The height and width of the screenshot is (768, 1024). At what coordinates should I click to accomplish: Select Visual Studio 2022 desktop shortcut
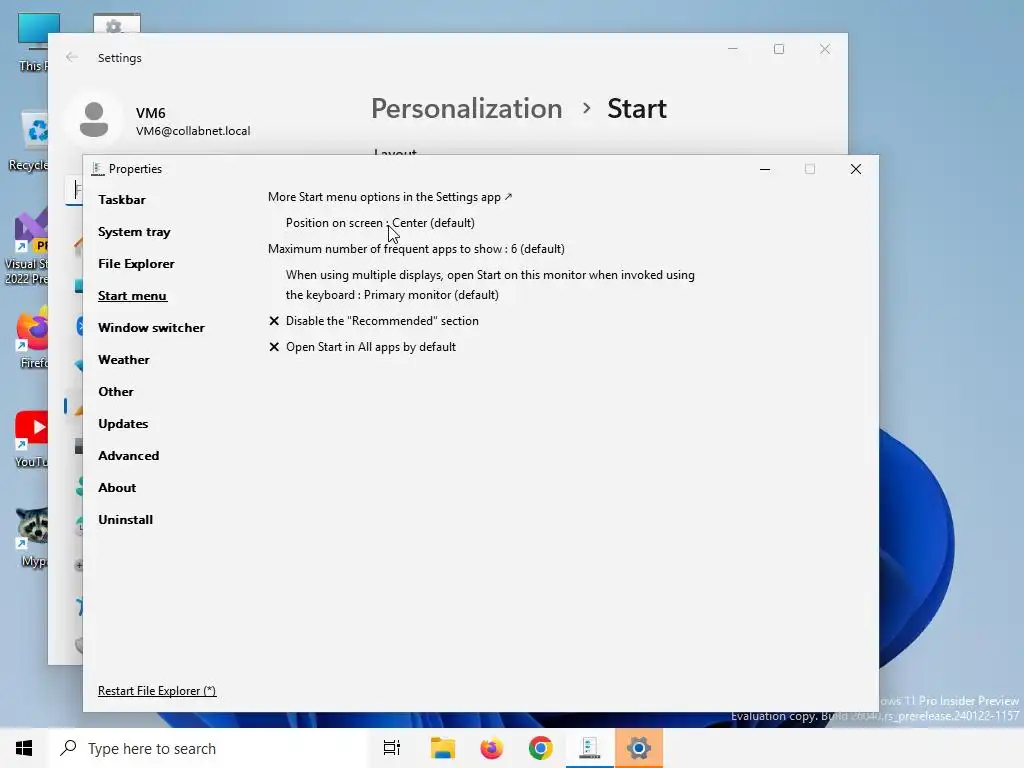27,248
